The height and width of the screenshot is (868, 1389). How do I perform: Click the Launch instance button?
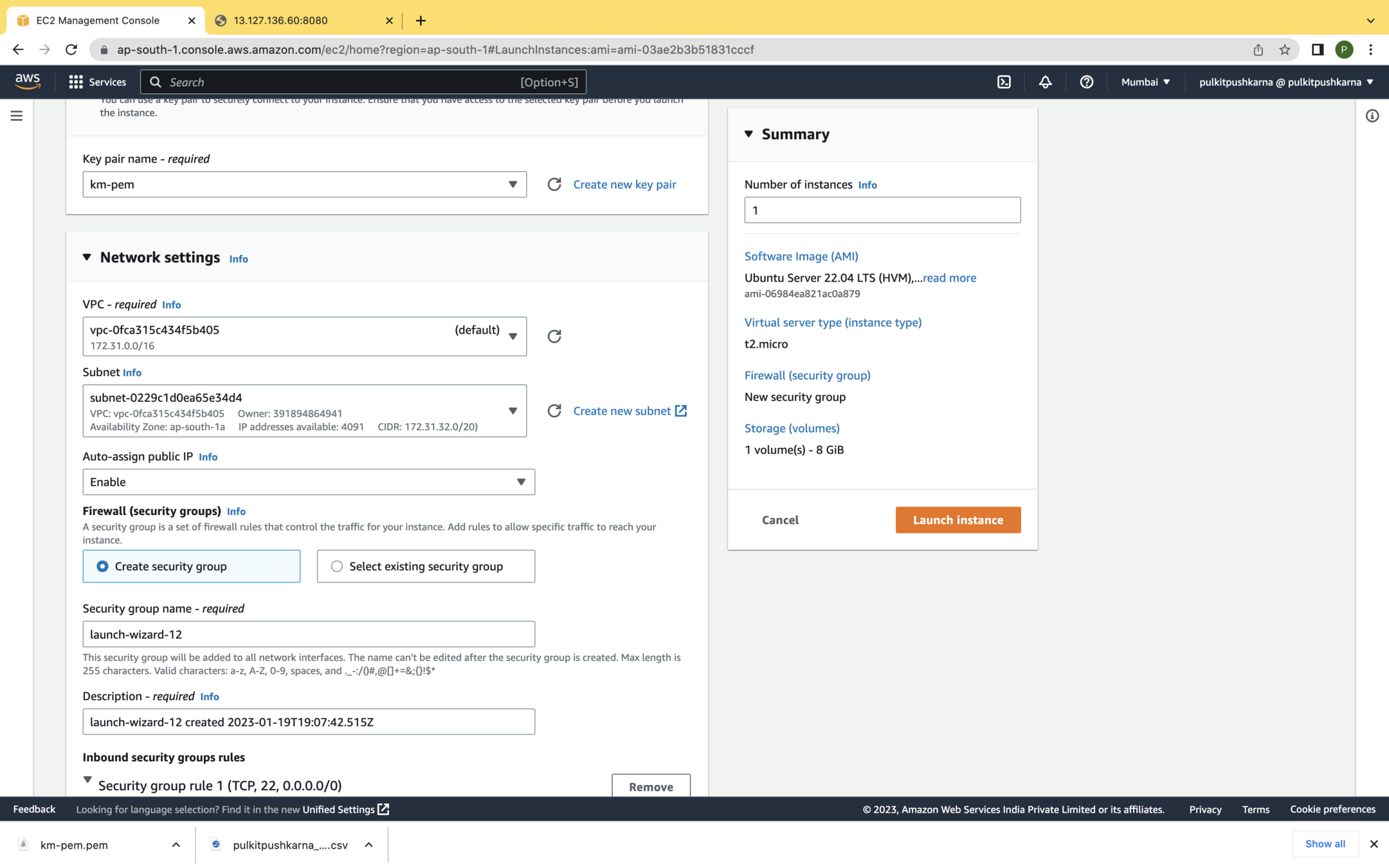coord(958,520)
